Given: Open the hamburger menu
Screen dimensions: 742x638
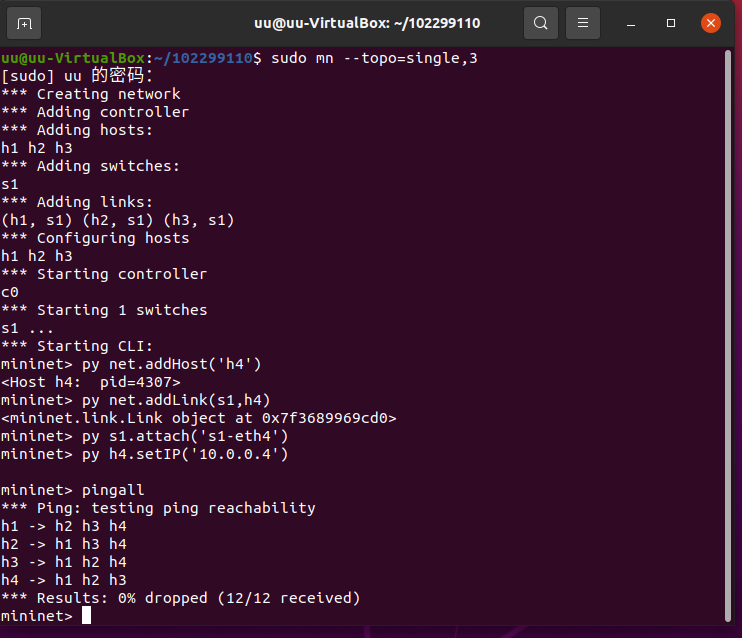Looking at the screenshot, I should click(584, 22).
